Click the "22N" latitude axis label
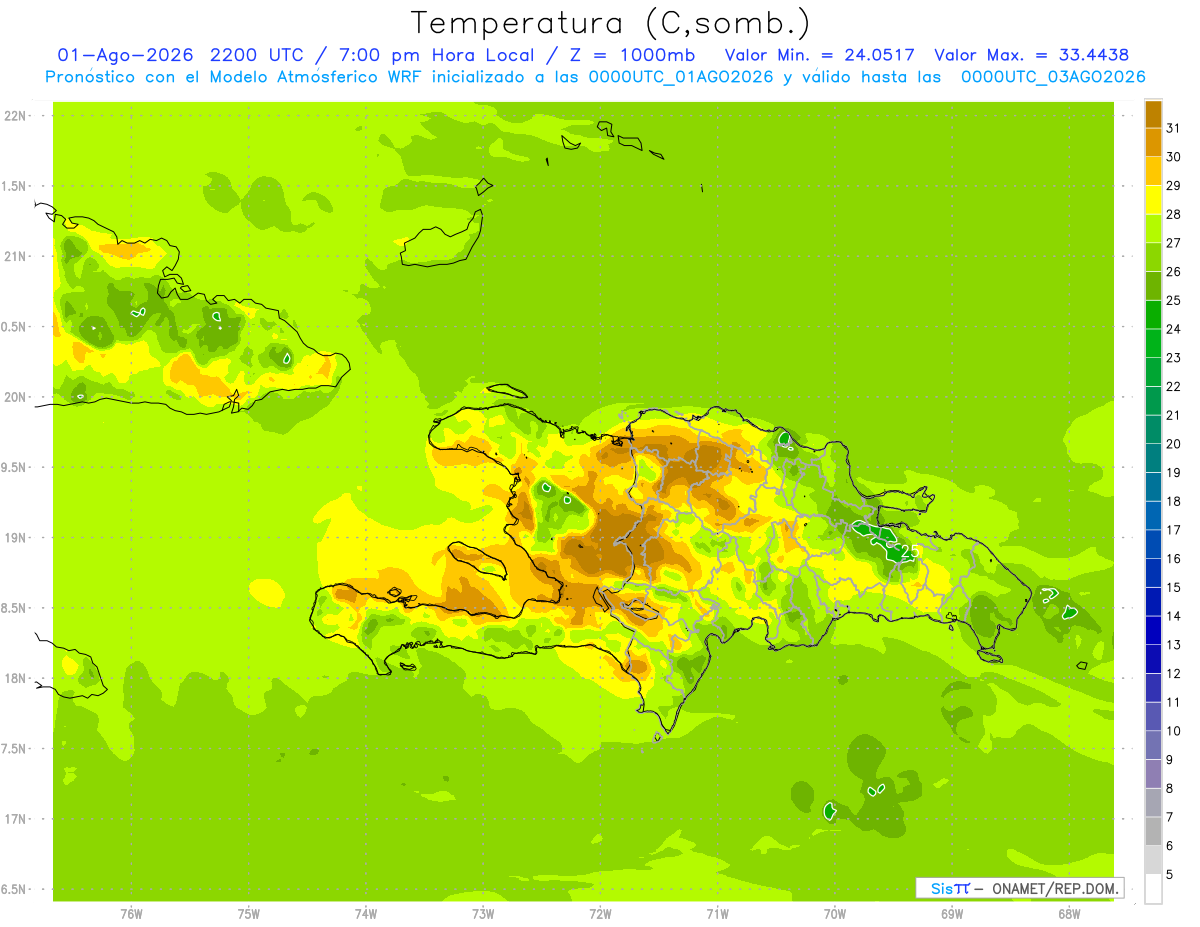 tap(15, 116)
